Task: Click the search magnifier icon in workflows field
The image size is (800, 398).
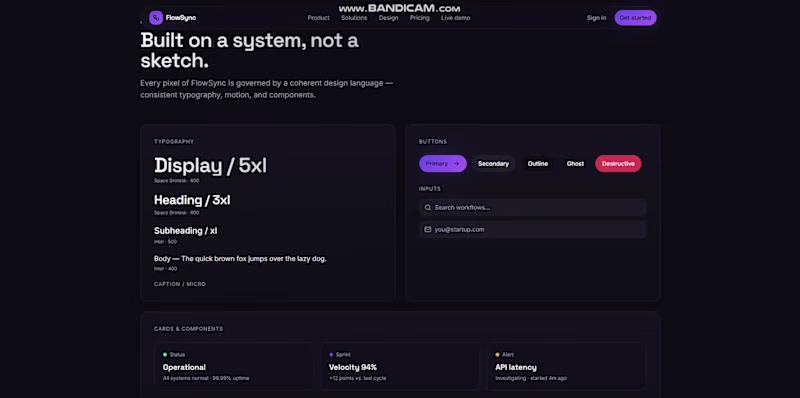Action: pos(428,208)
